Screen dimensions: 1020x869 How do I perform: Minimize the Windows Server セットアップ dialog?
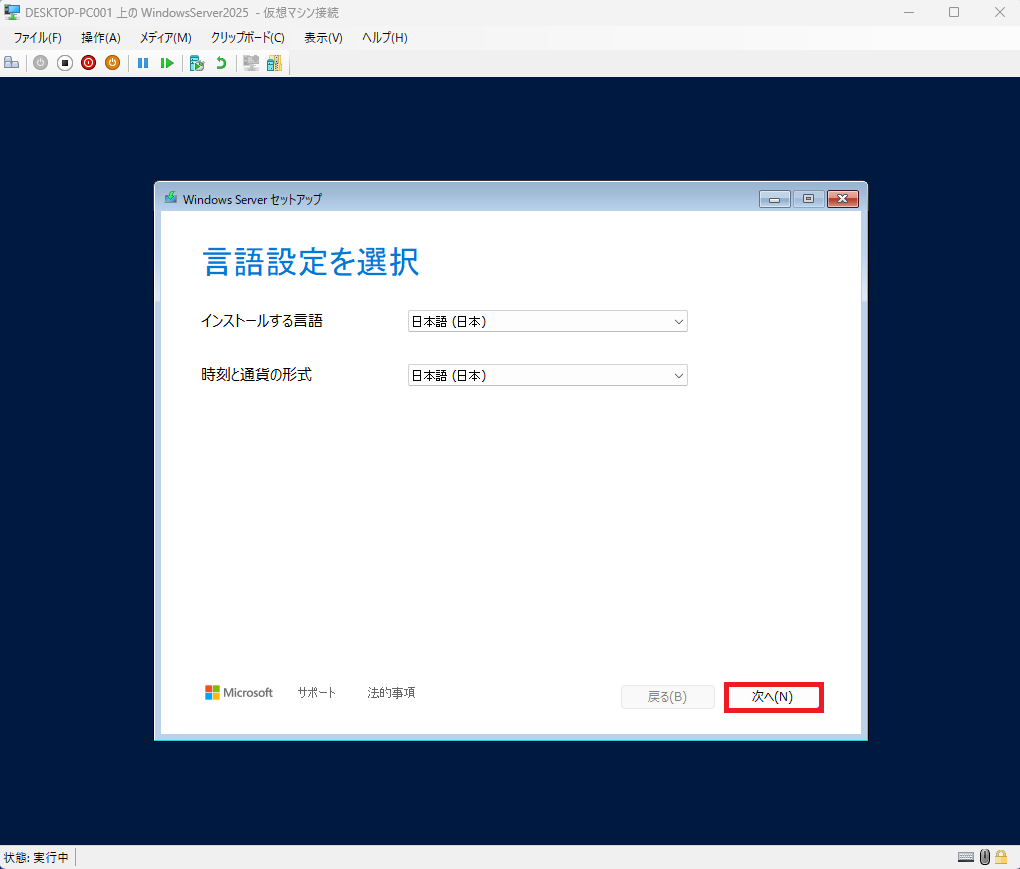[x=775, y=199]
